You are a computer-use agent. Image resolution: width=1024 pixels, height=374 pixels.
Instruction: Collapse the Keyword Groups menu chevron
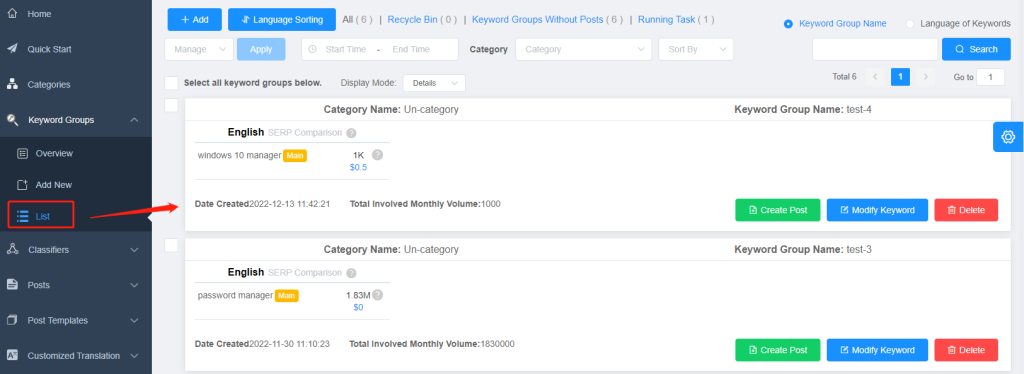[135, 120]
